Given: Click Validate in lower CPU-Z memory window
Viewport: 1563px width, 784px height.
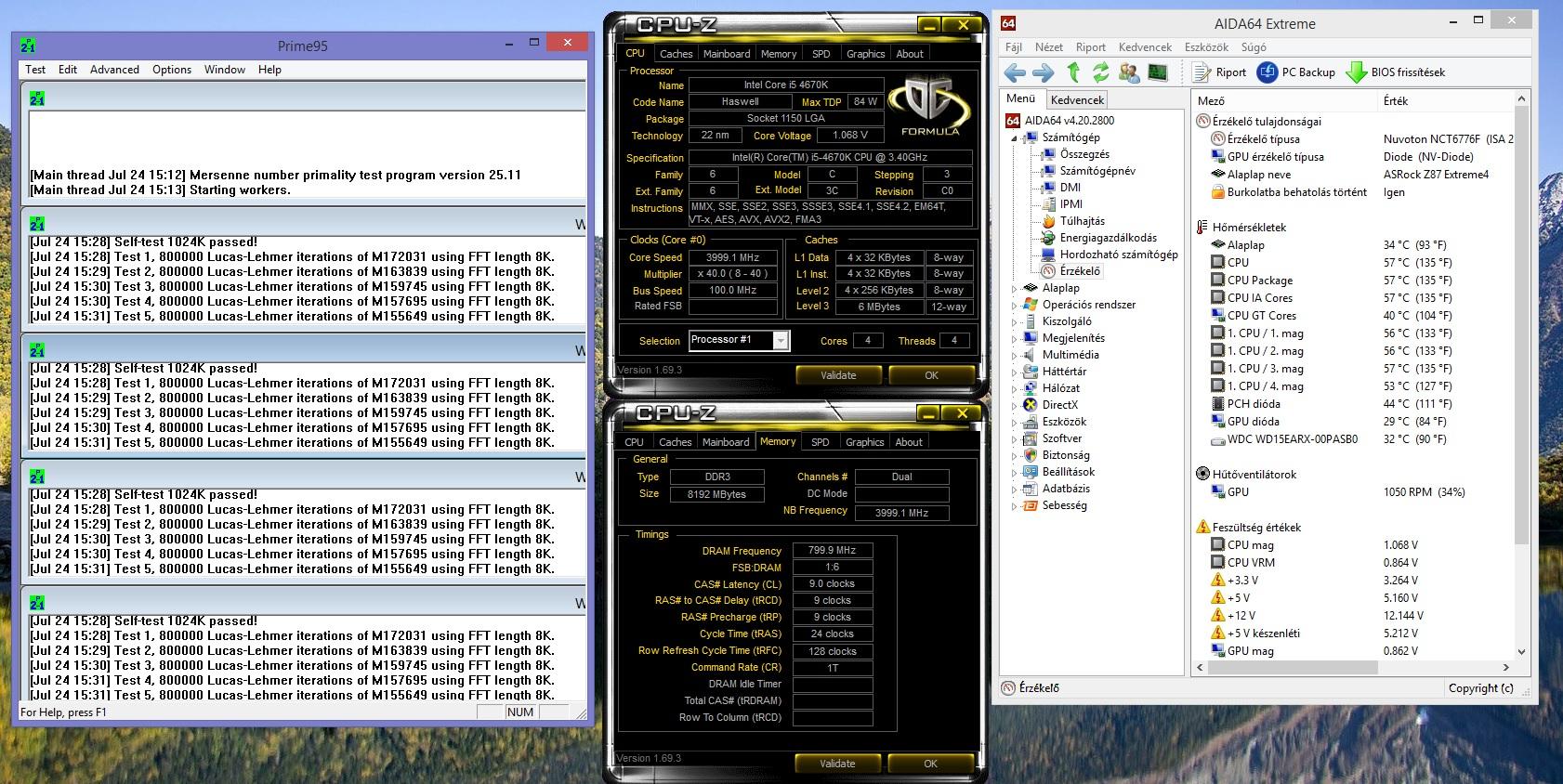Looking at the screenshot, I should (837, 764).
